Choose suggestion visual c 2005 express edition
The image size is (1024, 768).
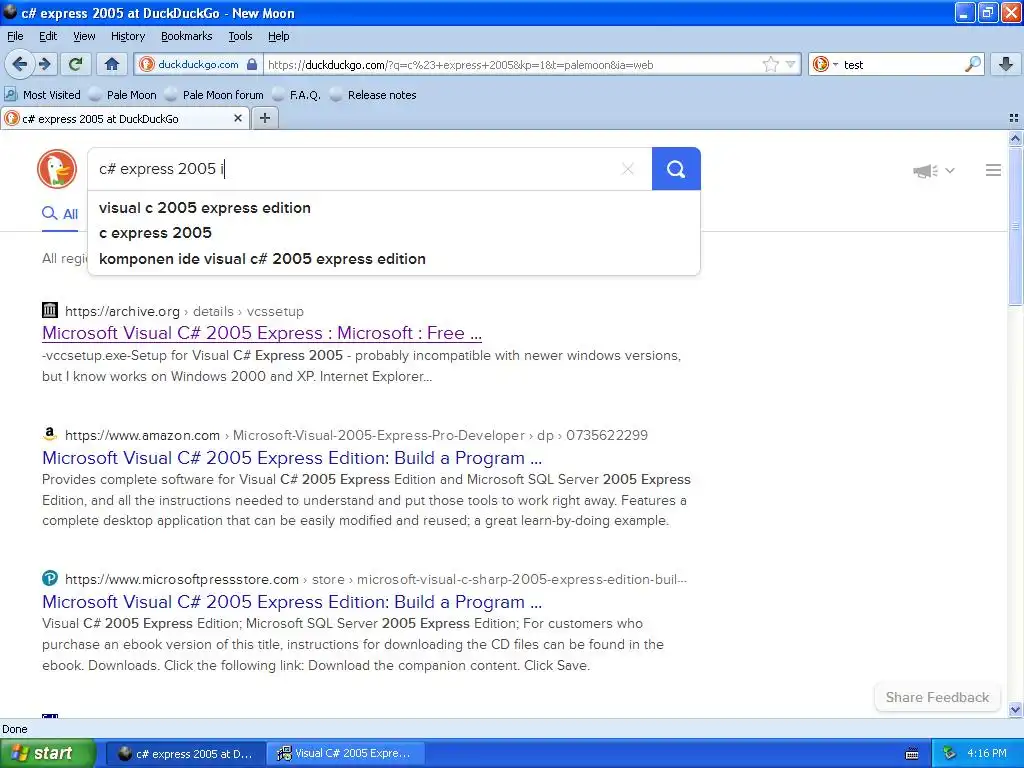pyautogui.click(x=394, y=208)
